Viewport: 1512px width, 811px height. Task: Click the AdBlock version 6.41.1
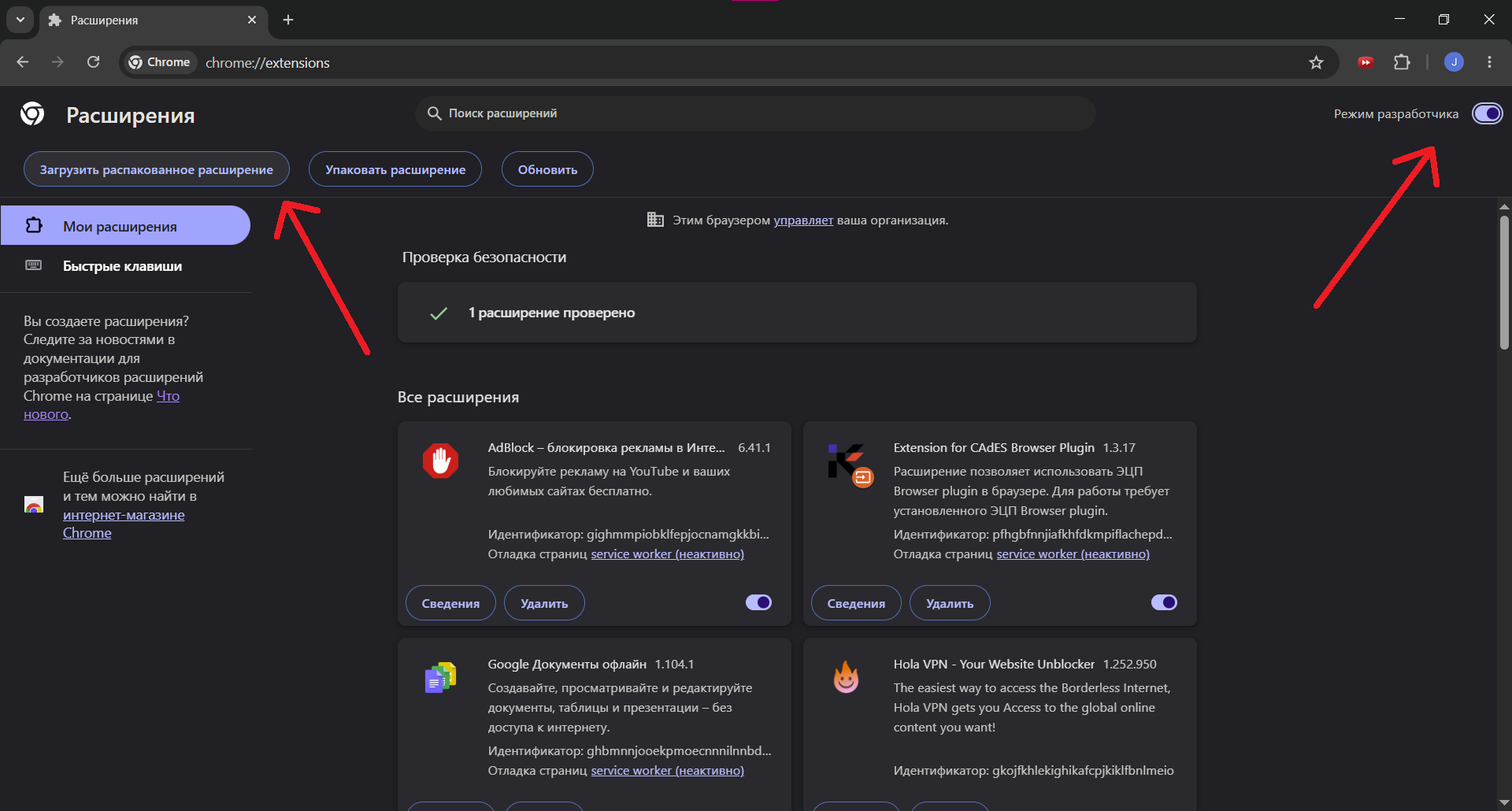point(754,448)
